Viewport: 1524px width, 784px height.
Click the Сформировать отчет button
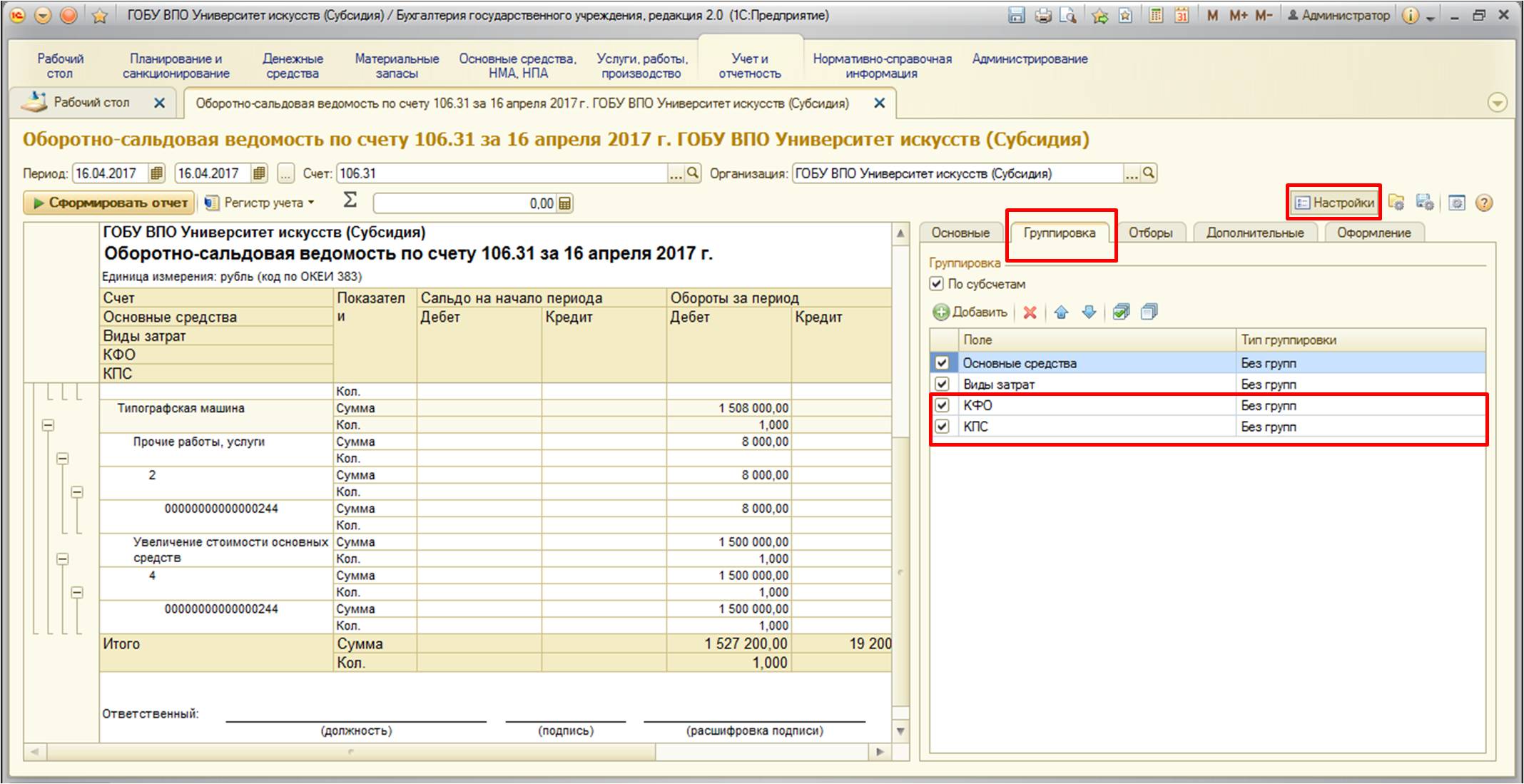[x=109, y=203]
